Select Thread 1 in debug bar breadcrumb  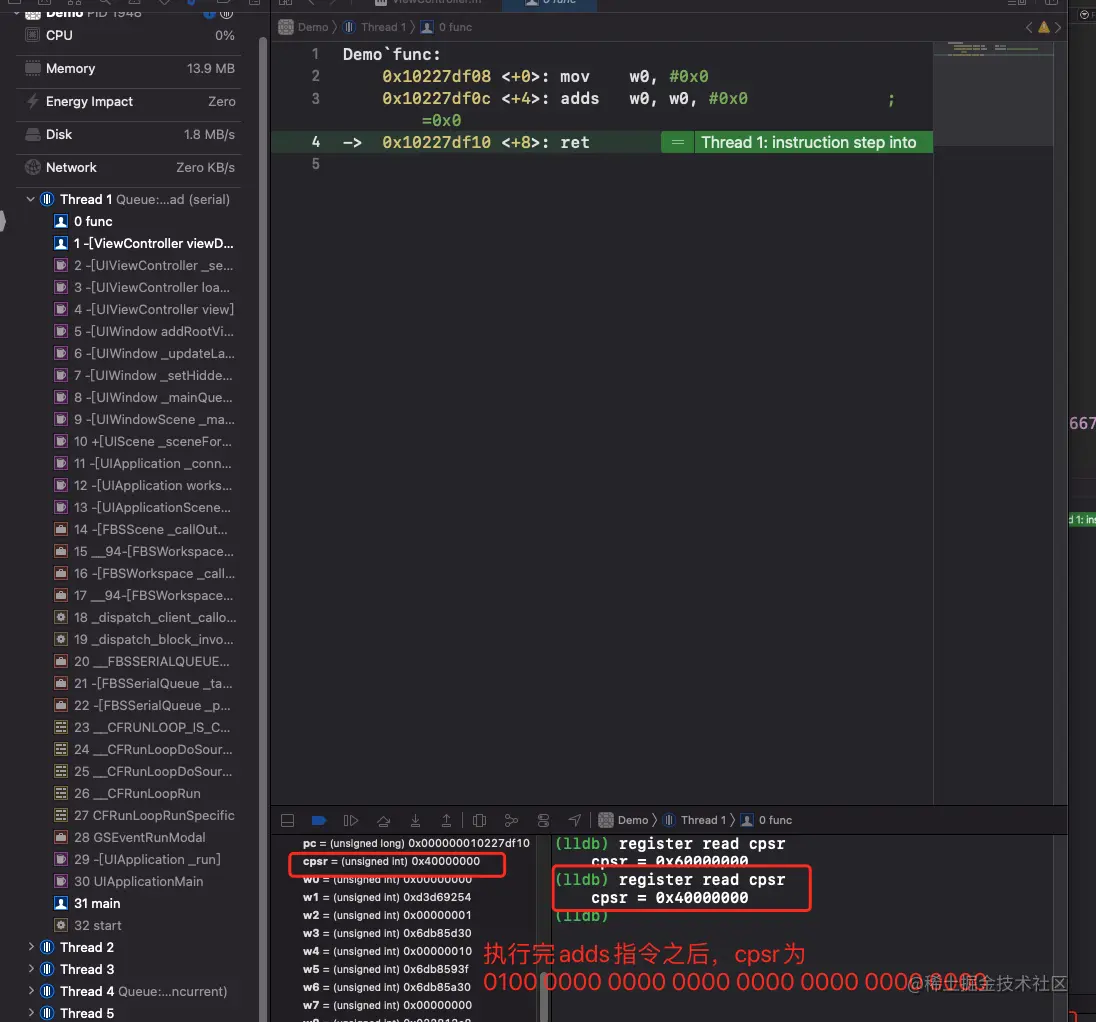(694, 820)
